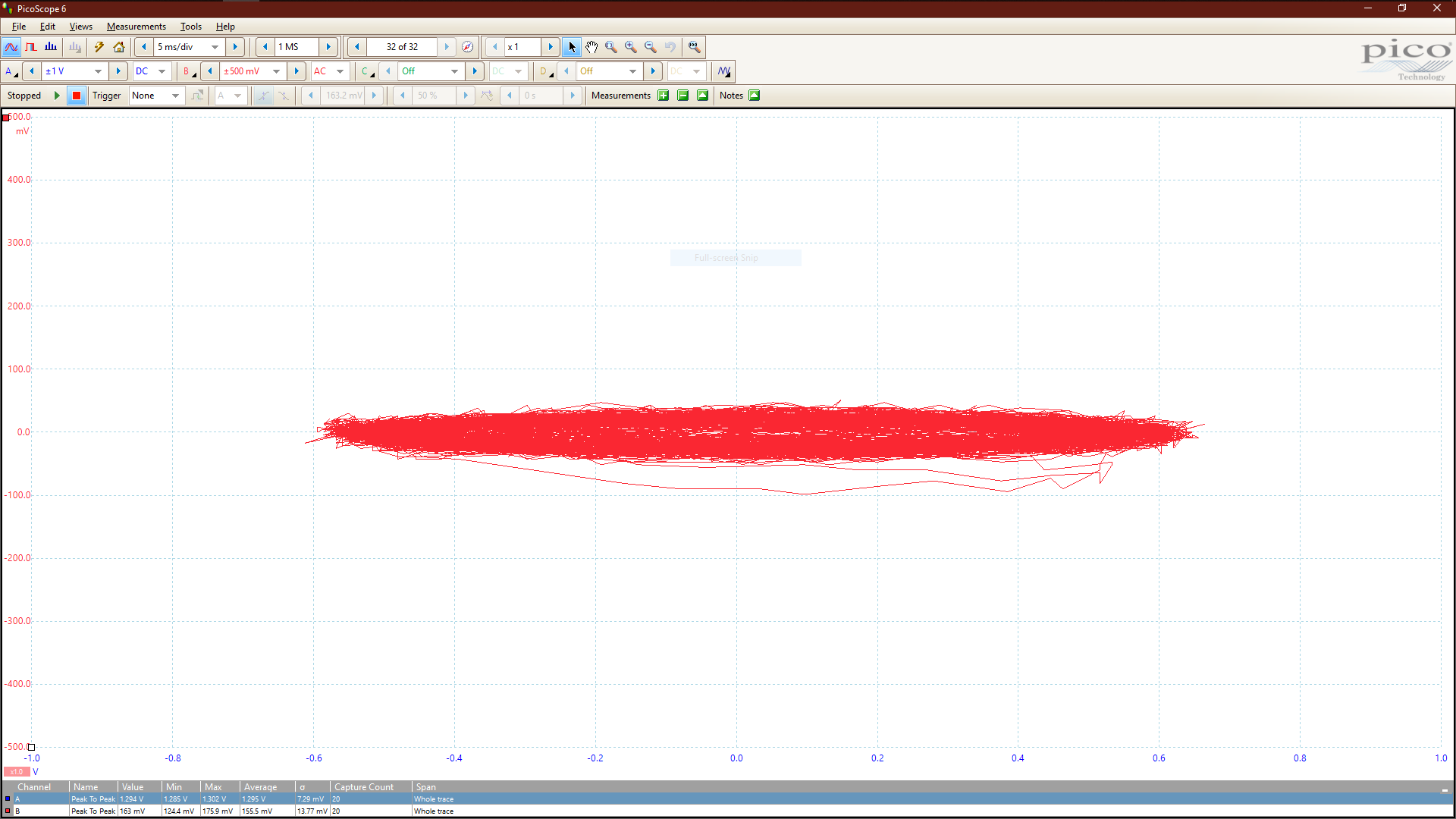Open the 5 ms/div timebase dropdown
1456x819 pixels.
click(x=215, y=47)
